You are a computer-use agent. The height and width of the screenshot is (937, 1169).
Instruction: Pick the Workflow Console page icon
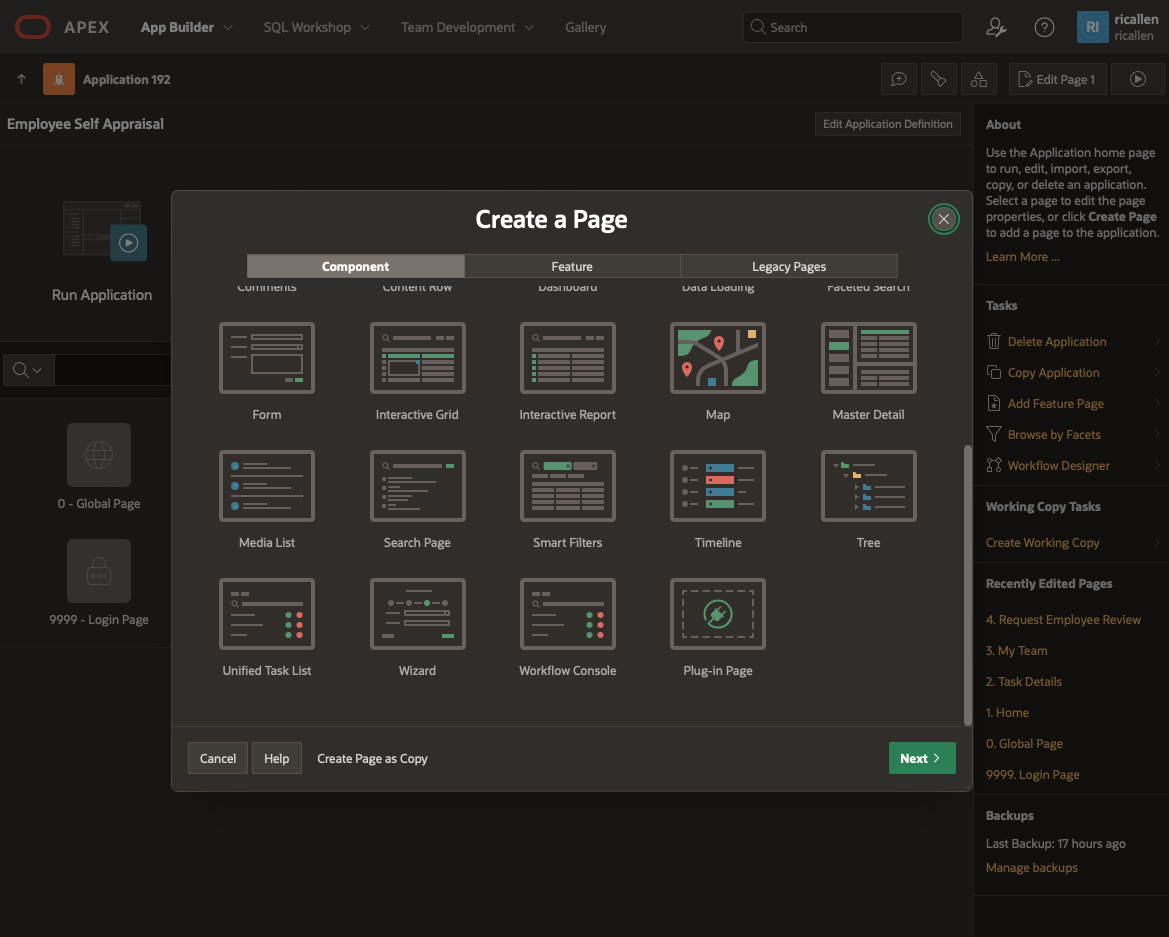click(x=567, y=614)
